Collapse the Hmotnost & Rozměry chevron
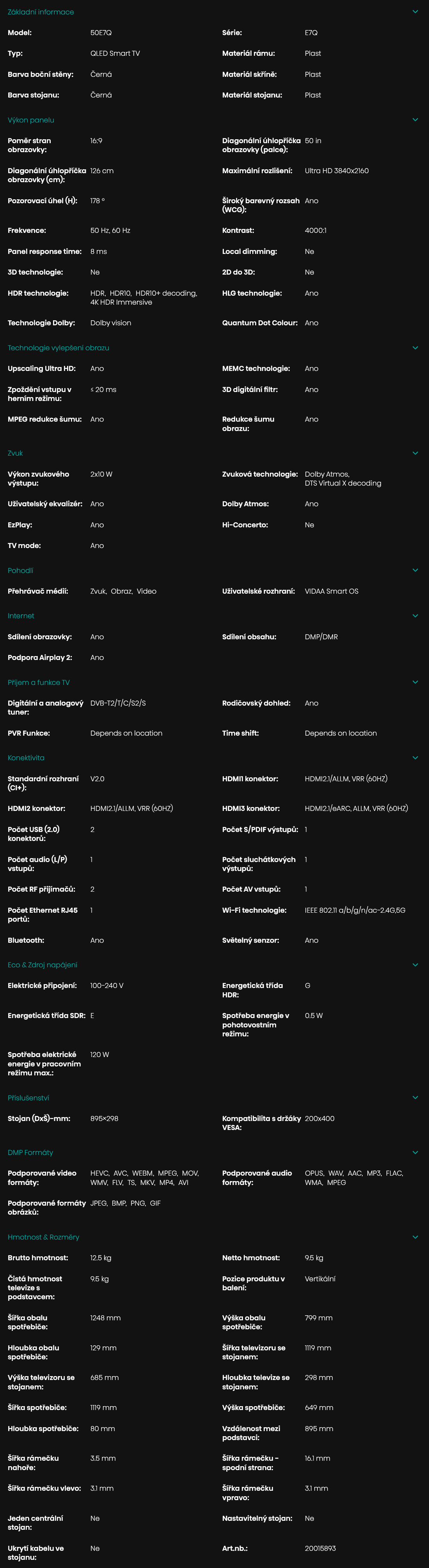The width and height of the screenshot is (429, 1568). (x=415, y=1237)
